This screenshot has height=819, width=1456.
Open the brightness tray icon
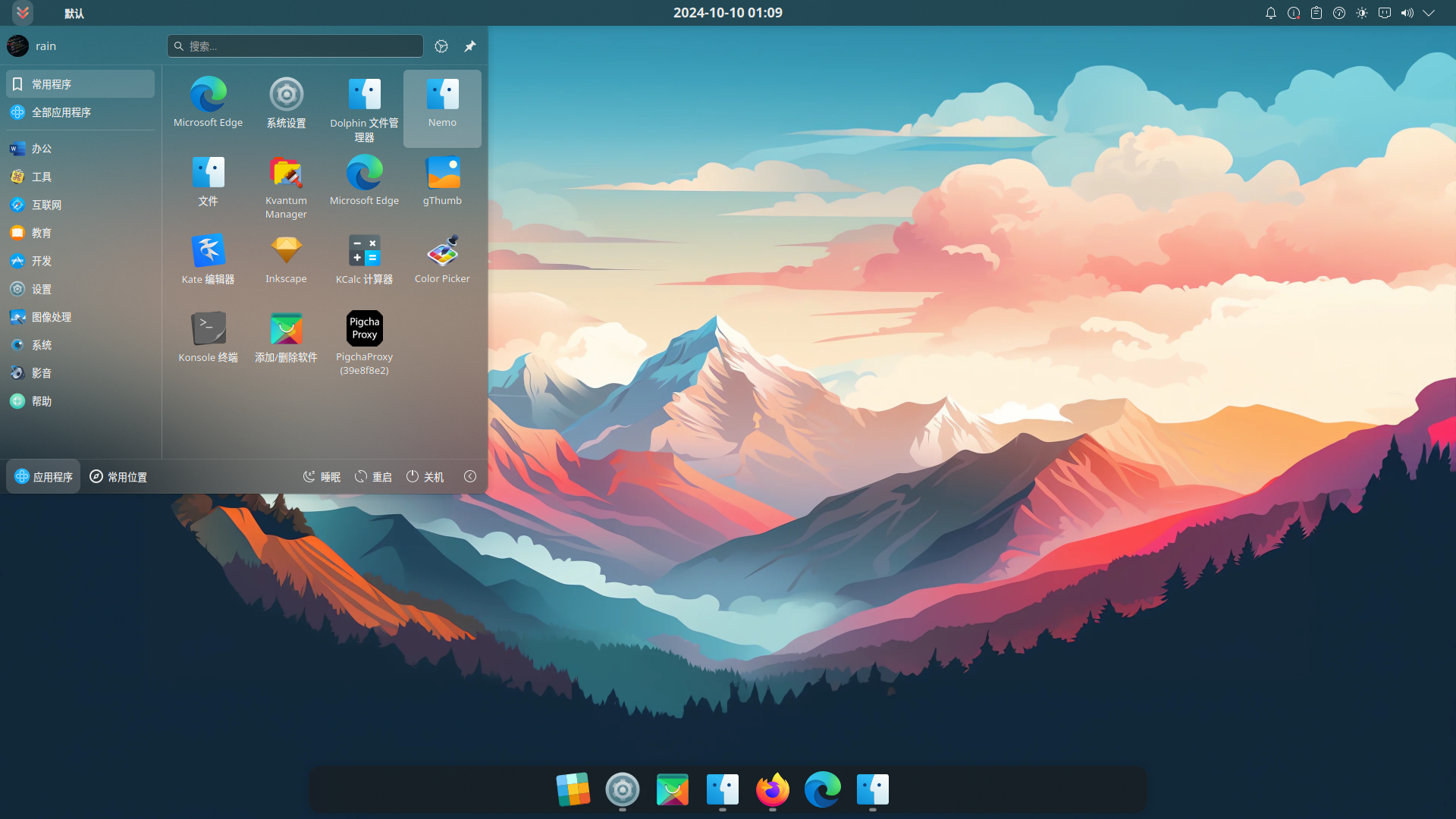(x=1362, y=13)
